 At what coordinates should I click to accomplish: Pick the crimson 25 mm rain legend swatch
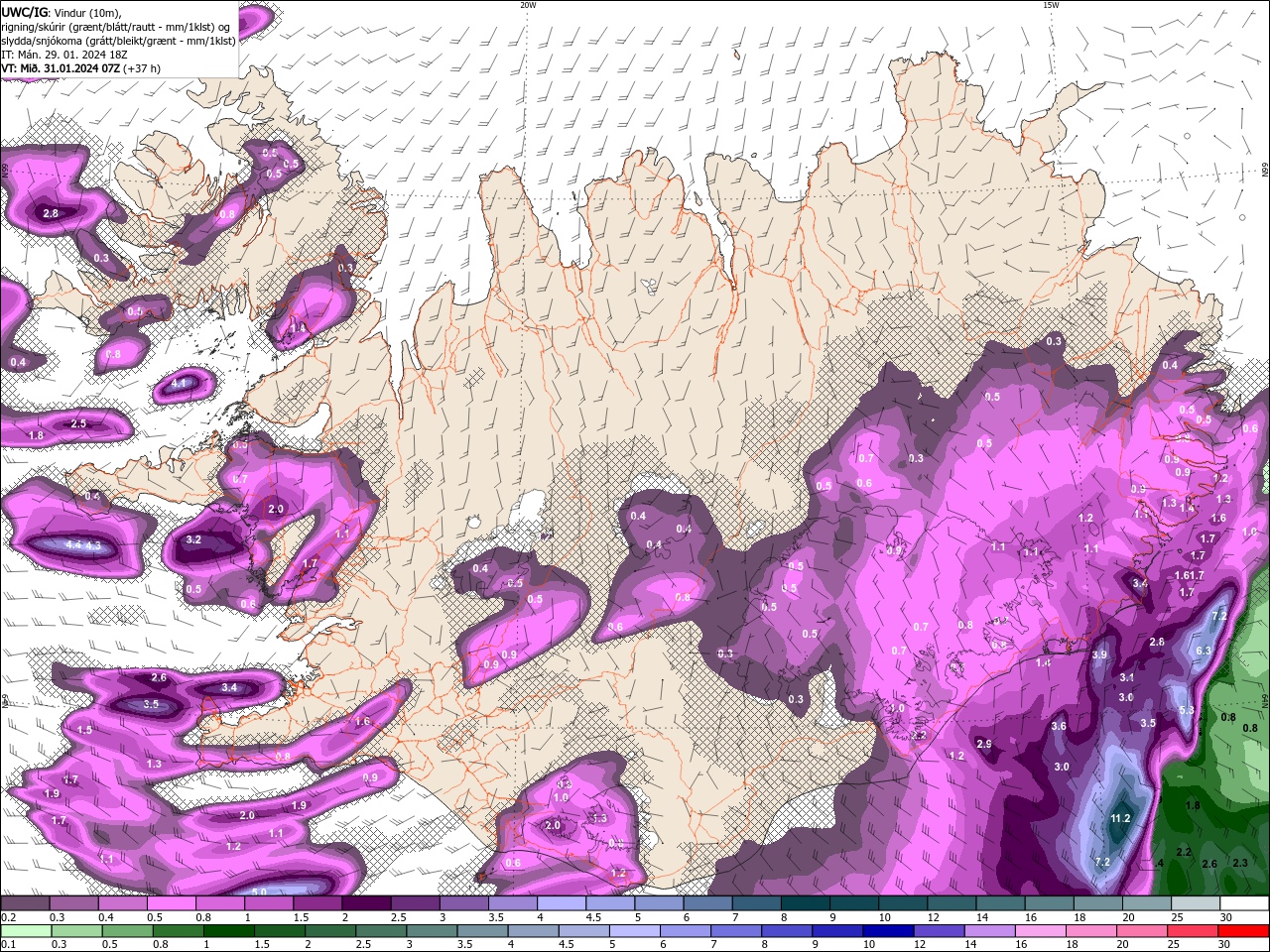tap(1192, 930)
